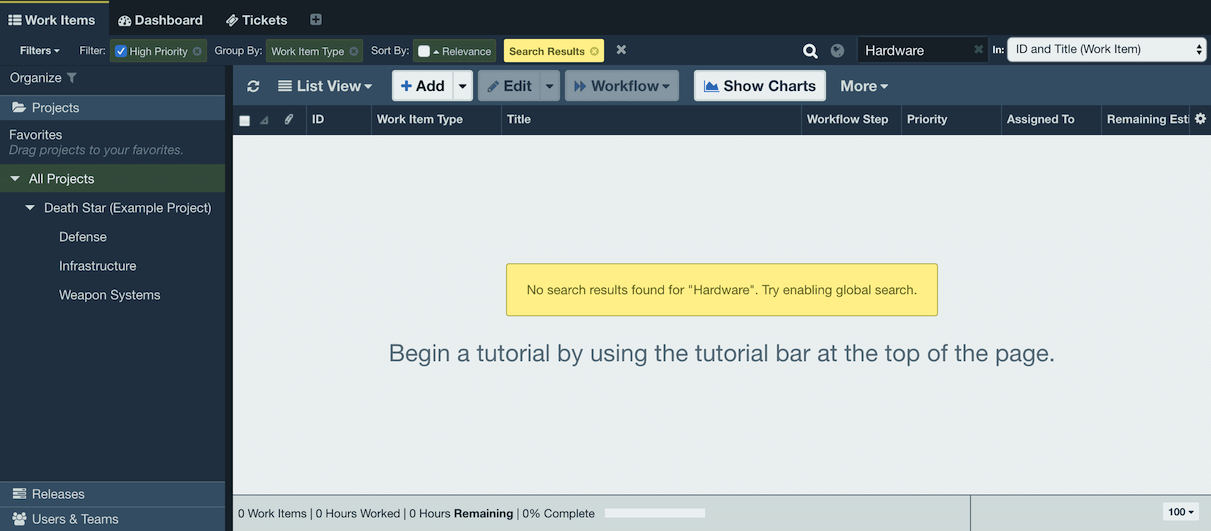Click the Add button
Image resolution: width=1211 pixels, height=531 pixels.
pyautogui.click(x=423, y=86)
